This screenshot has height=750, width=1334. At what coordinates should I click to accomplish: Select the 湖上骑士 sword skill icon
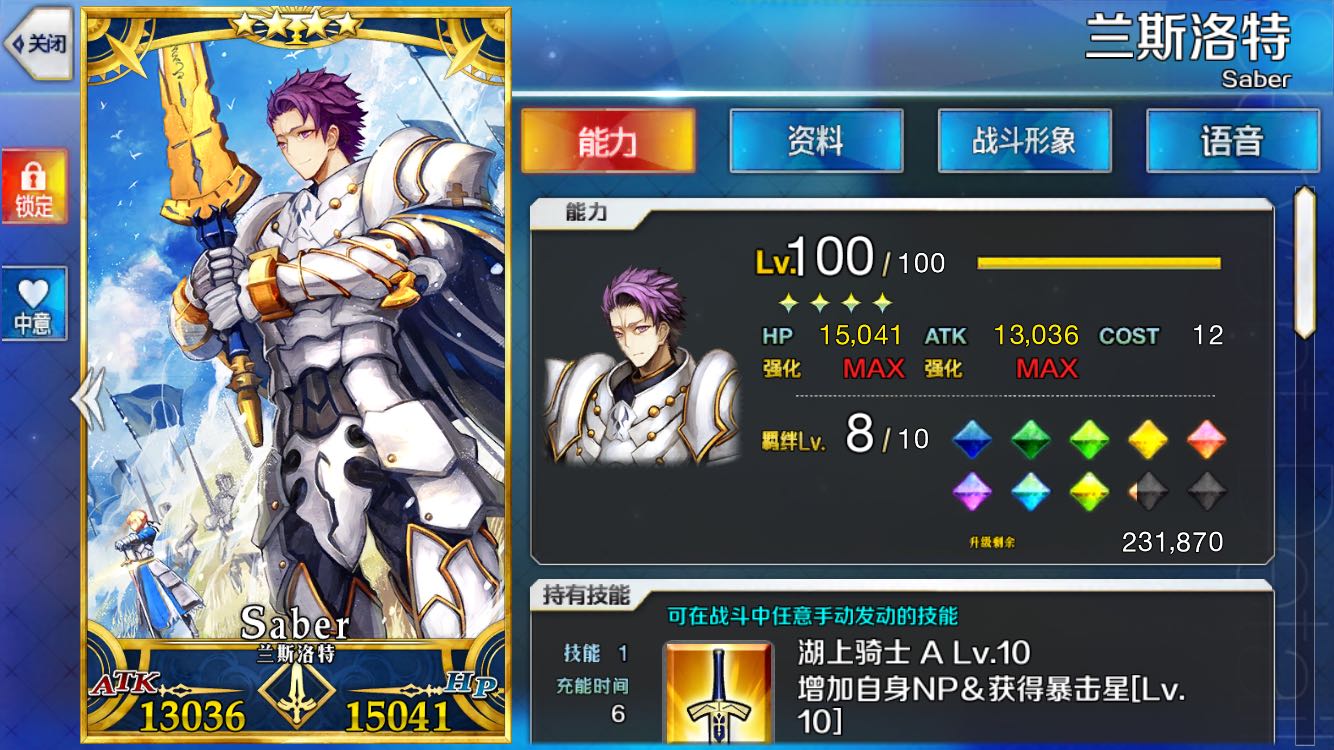pos(719,695)
